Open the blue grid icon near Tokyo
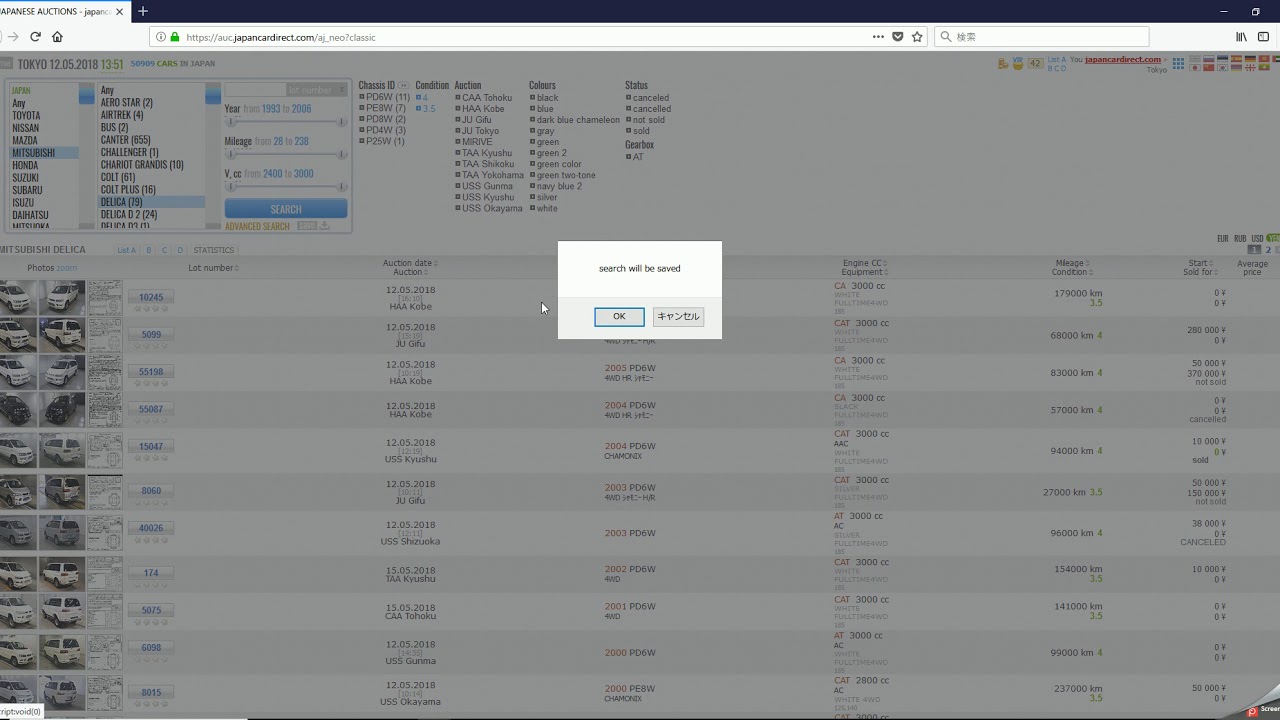Image resolution: width=1280 pixels, height=720 pixels. (1178, 63)
